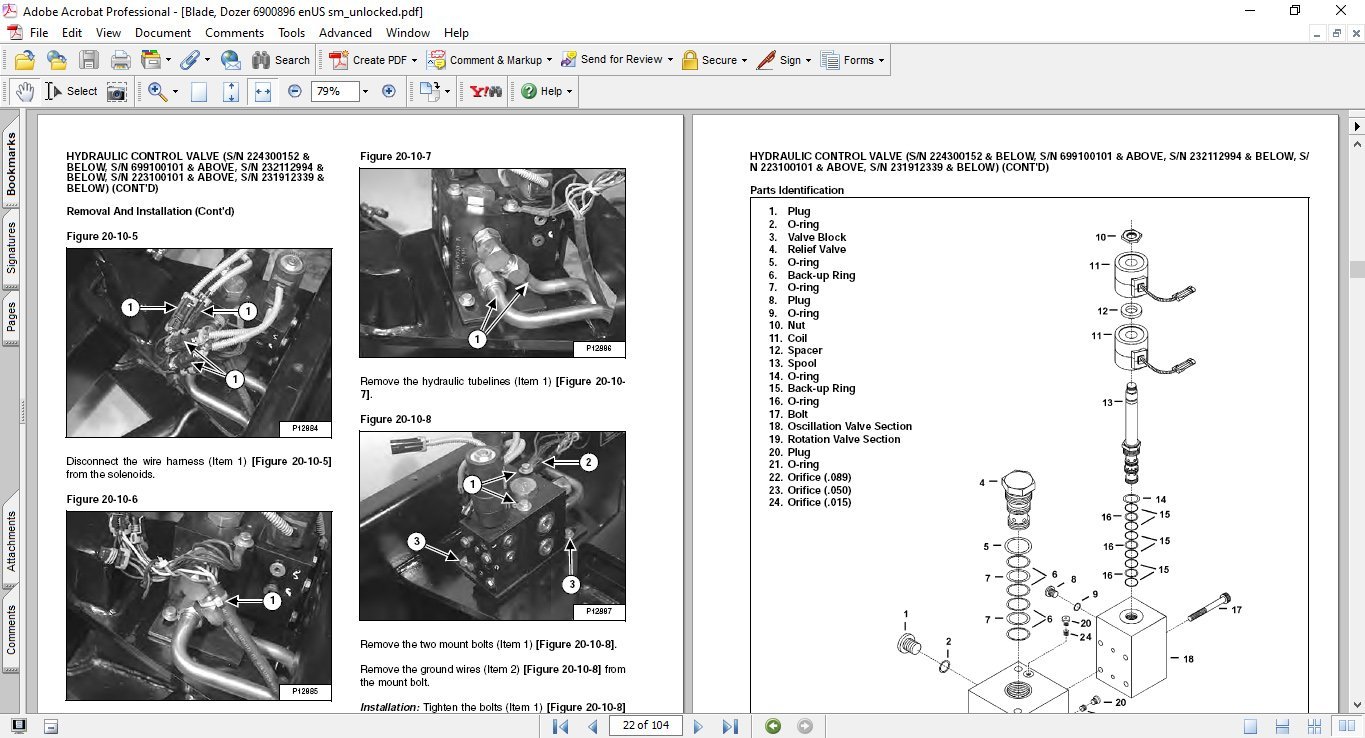
Task: Click the round plus Zoom In button
Action: [389, 91]
